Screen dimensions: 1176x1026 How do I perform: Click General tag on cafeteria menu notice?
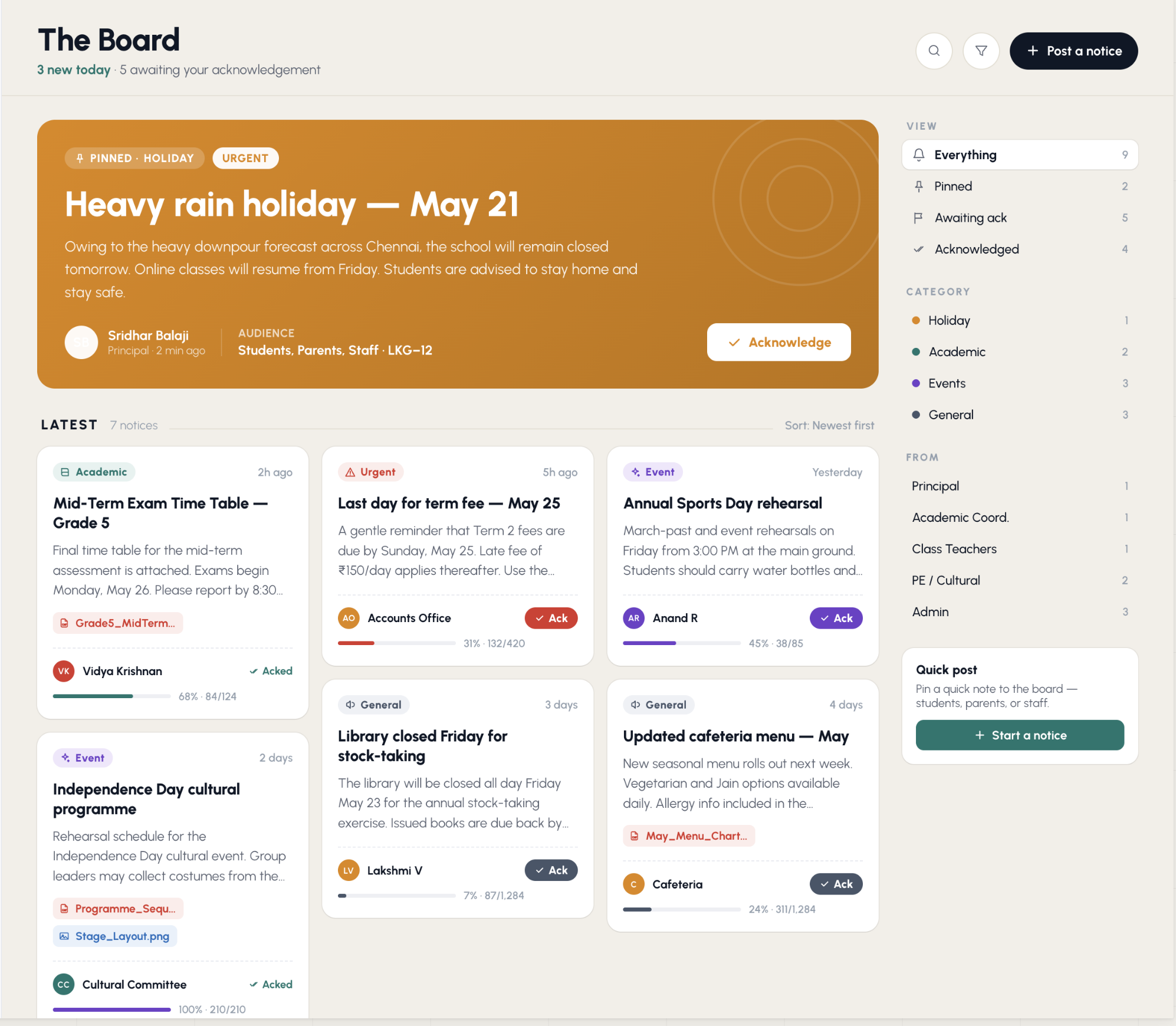pyautogui.click(x=659, y=705)
